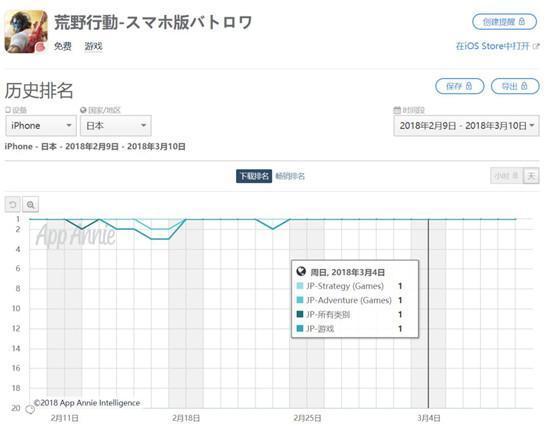Click the globe icon in the tooltip
550x428 pixels.
(x=301, y=272)
